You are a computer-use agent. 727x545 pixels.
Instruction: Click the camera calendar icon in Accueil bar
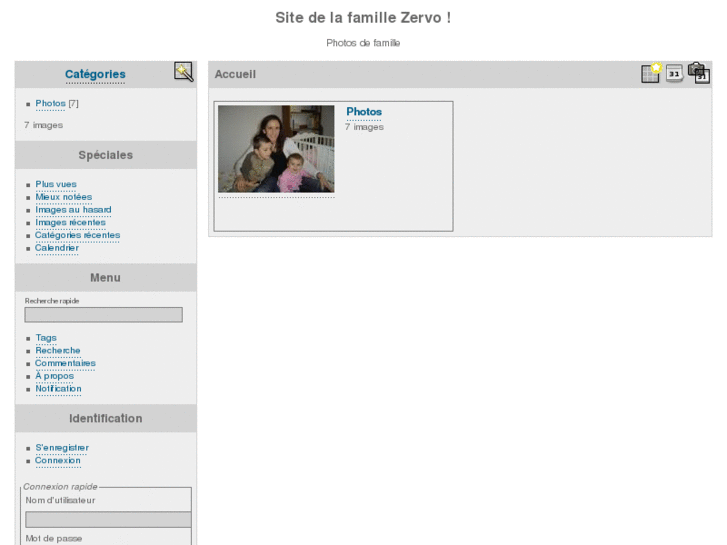(699, 73)
